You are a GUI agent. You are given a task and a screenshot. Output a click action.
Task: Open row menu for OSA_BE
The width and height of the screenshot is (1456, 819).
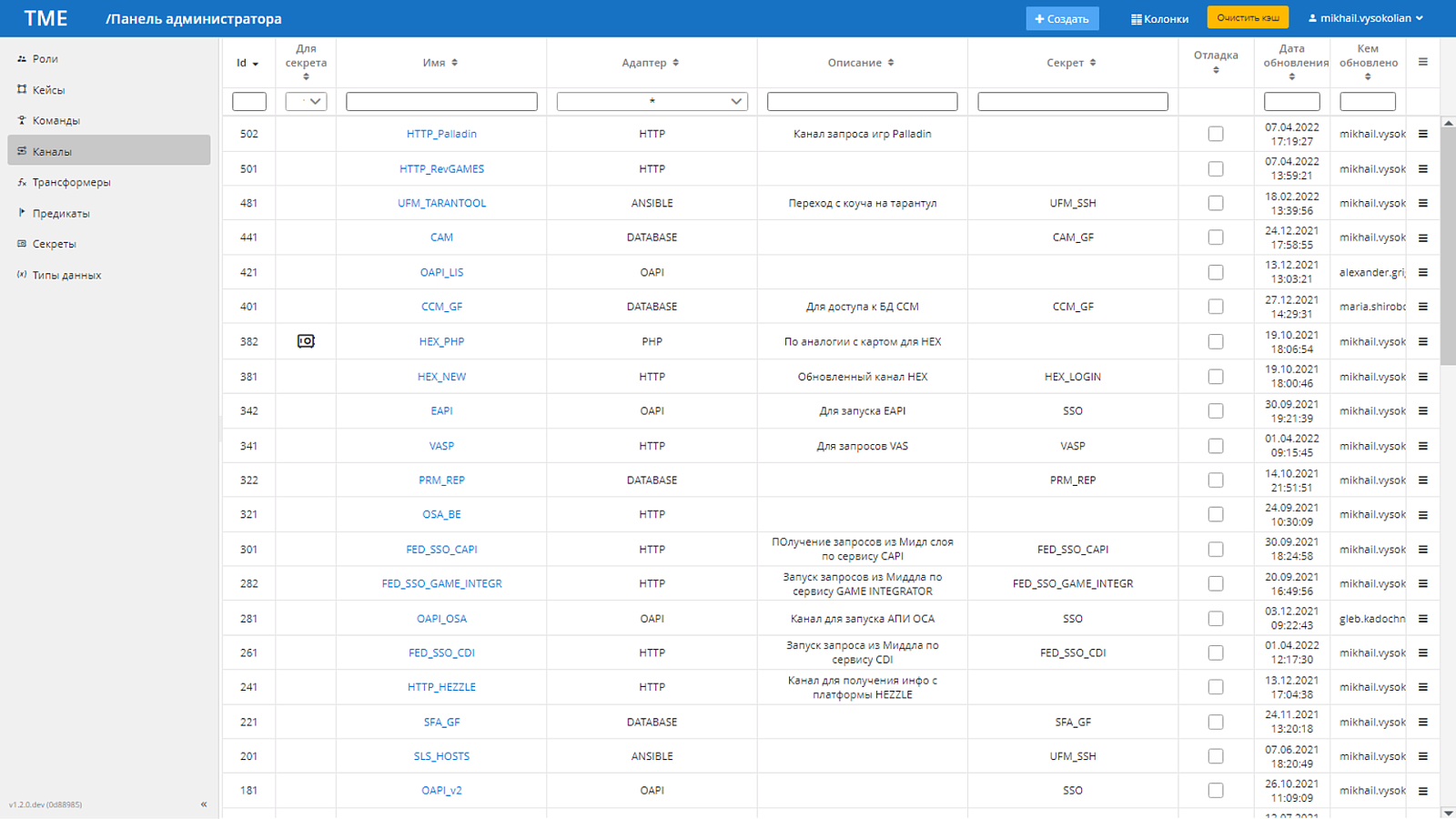1422,514
